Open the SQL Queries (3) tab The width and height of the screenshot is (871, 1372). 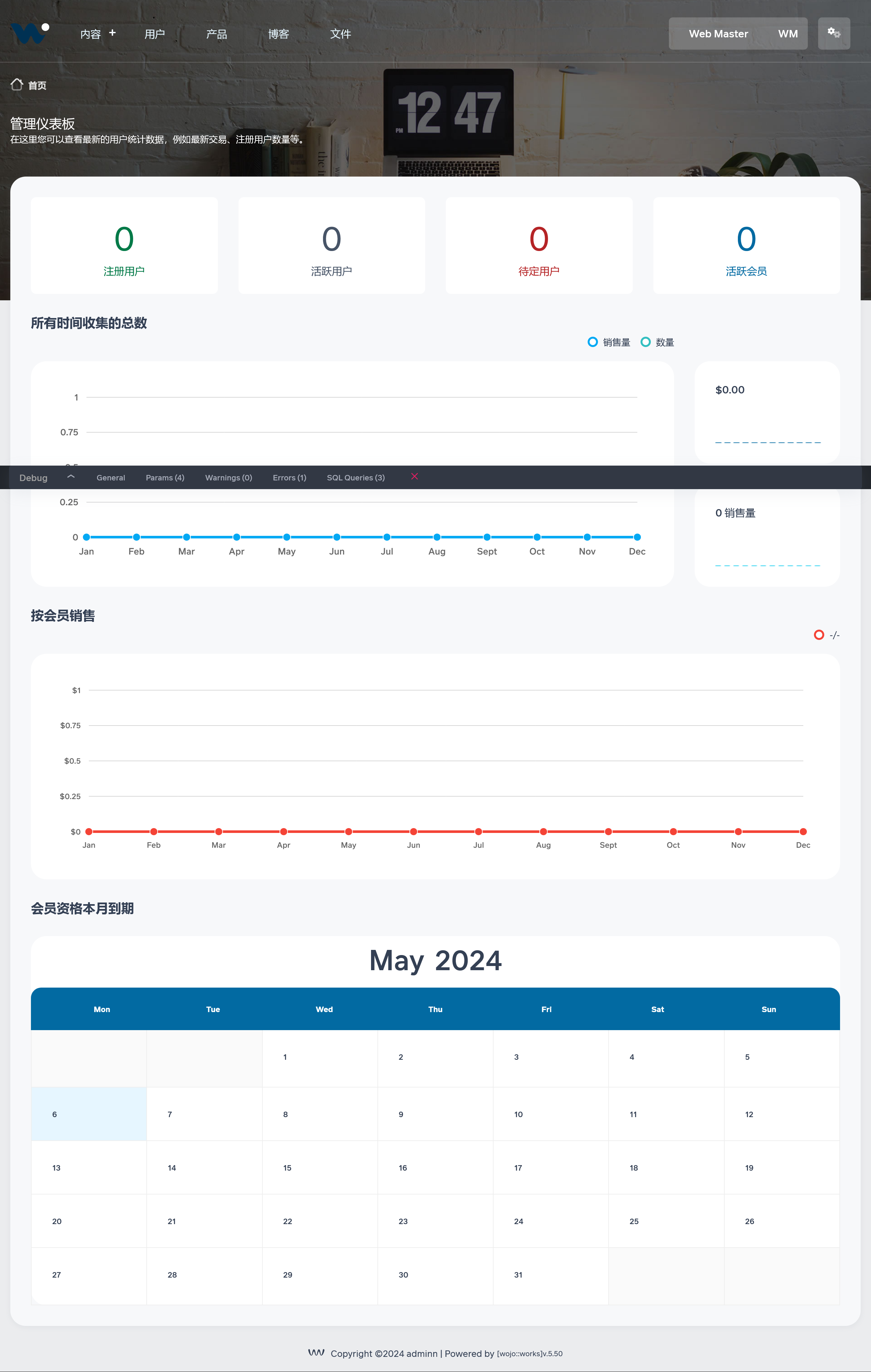[355, 478]
